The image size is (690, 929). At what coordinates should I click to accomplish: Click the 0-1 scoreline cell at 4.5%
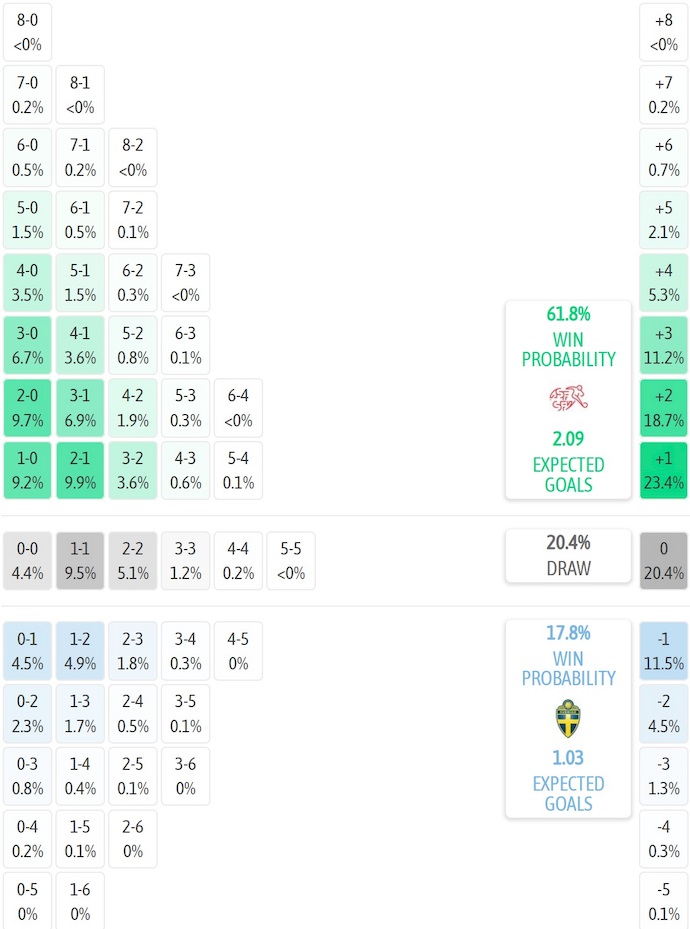tap(28, 651)
